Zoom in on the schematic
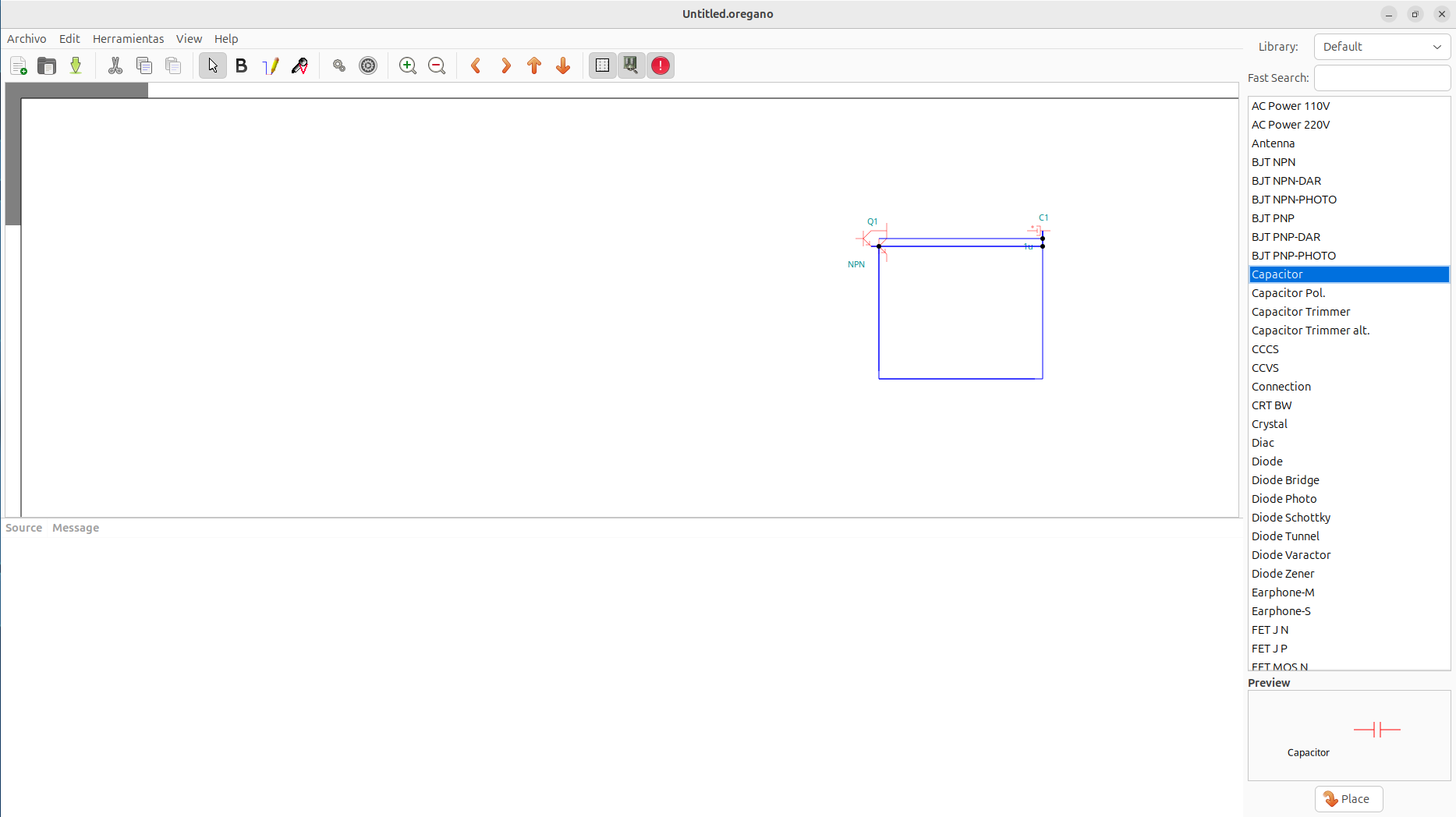The height and width of the screenshot is (817, 1456). (x=408, y=66)
